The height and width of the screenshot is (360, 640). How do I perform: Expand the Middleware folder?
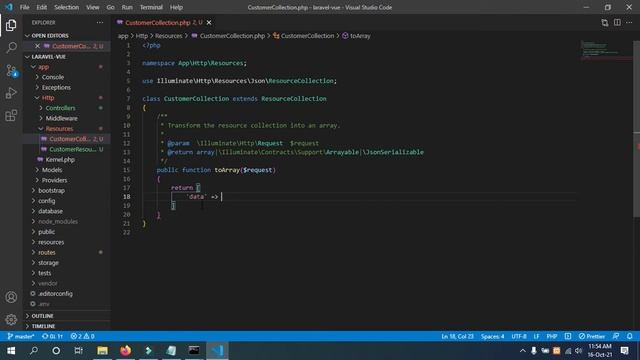point(67,118)
